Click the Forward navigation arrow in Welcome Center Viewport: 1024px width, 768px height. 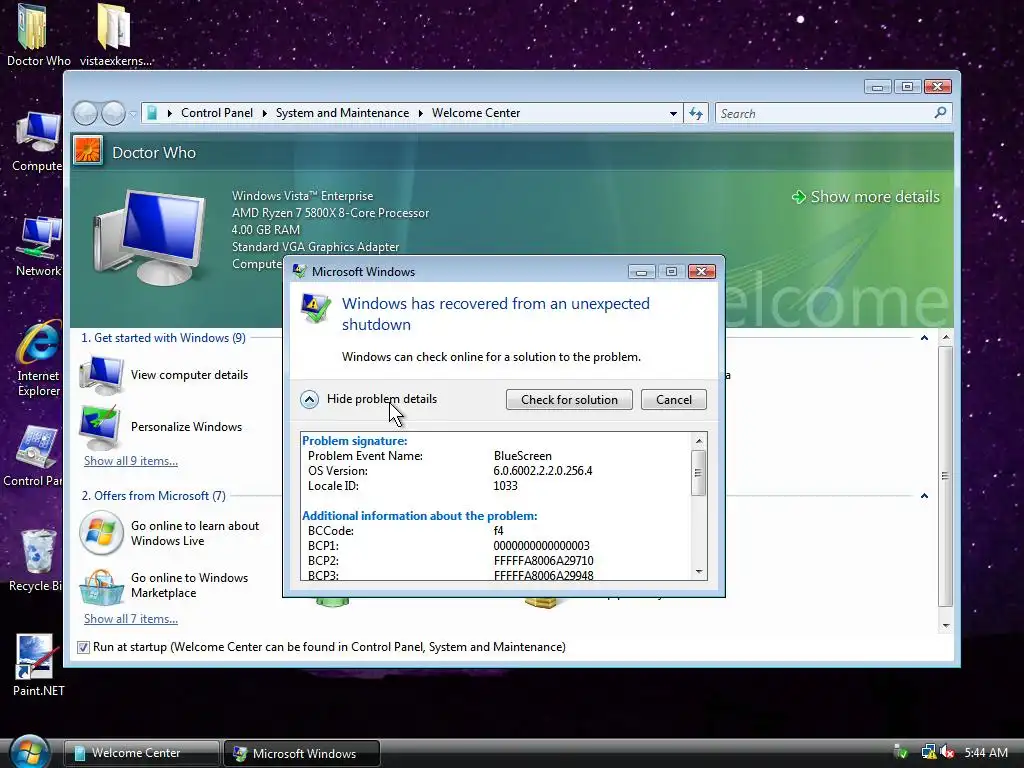pos(113,114)
